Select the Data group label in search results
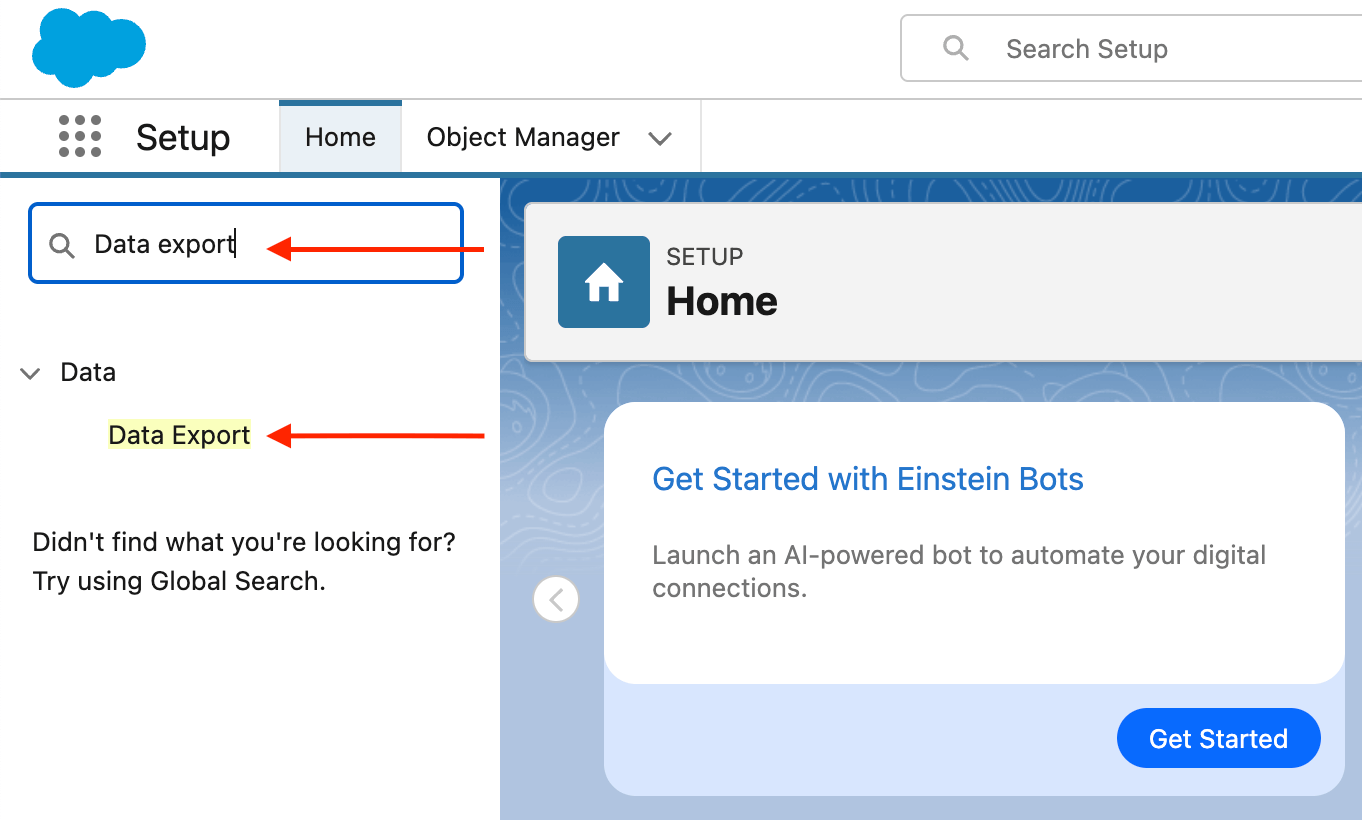This screenshot has height=820, width=1362. click(x=88, y=372)
